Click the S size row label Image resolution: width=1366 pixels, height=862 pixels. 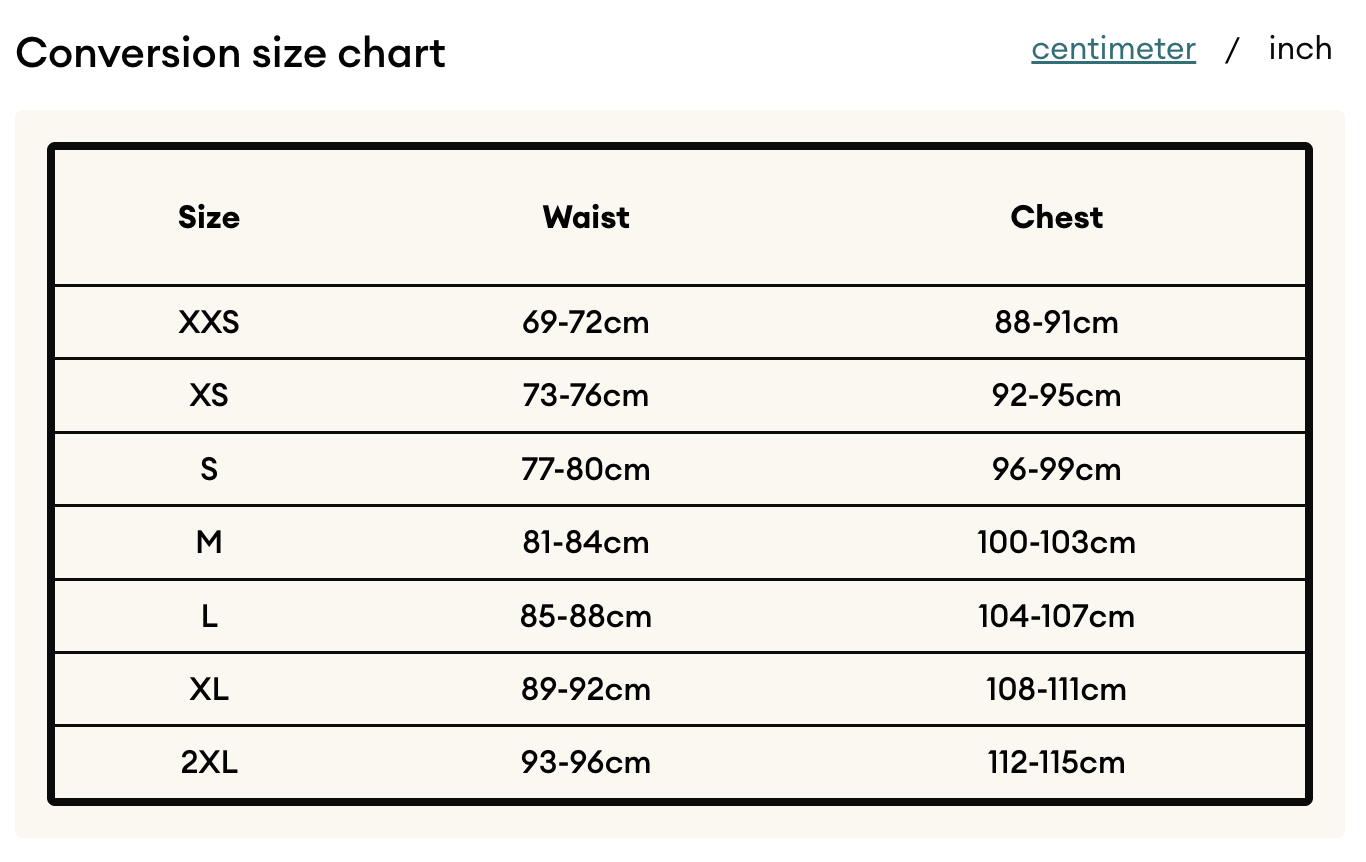(x=209, y=470)
